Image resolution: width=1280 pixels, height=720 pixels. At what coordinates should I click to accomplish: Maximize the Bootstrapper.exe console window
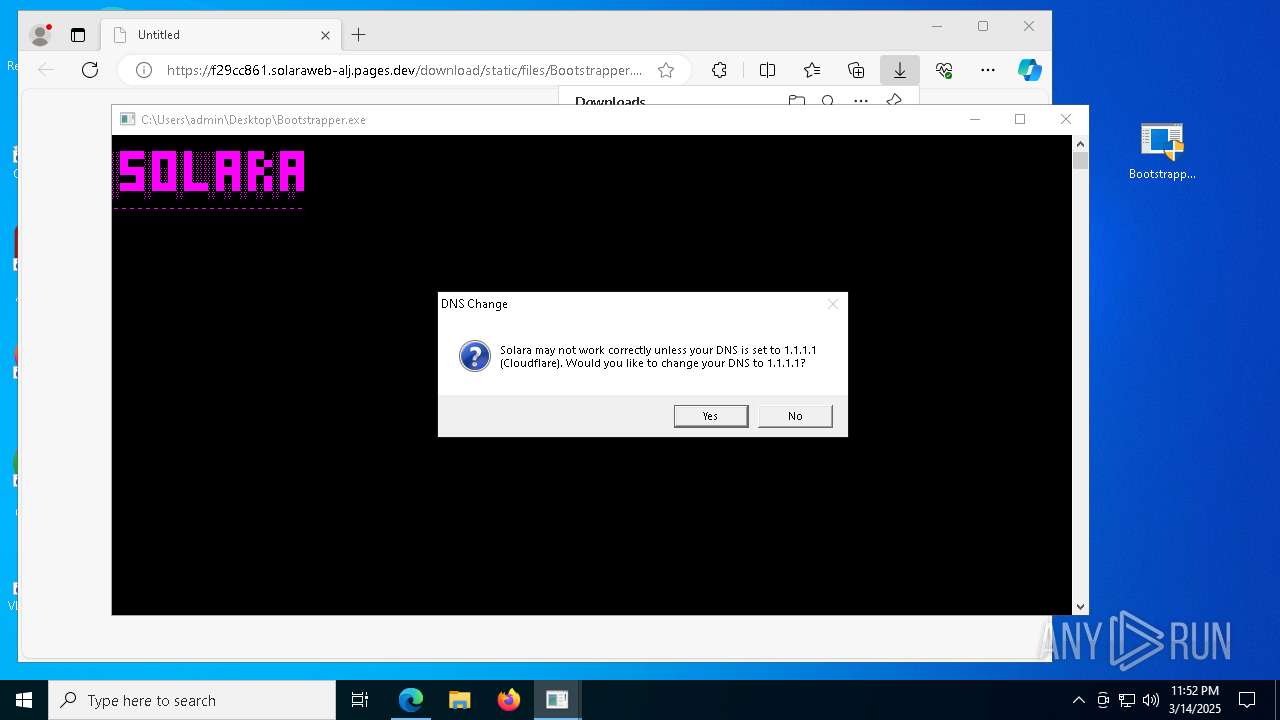click(1020, 119)
